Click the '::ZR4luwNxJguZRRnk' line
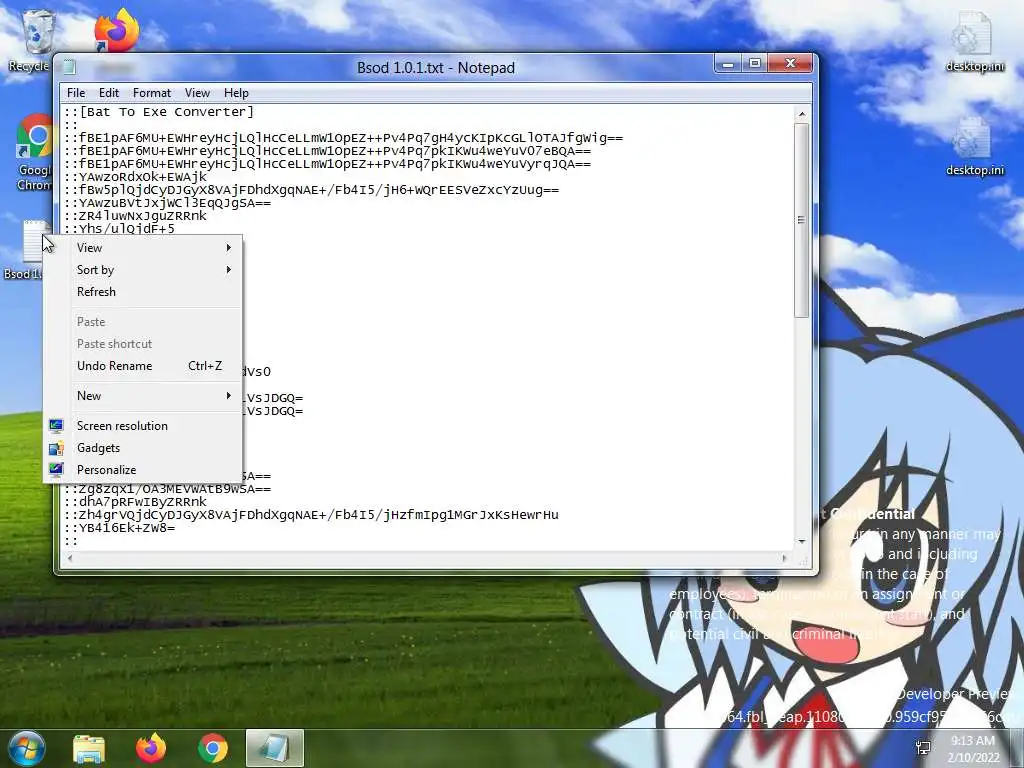The image size is (1024, 768). pos(135,216)
